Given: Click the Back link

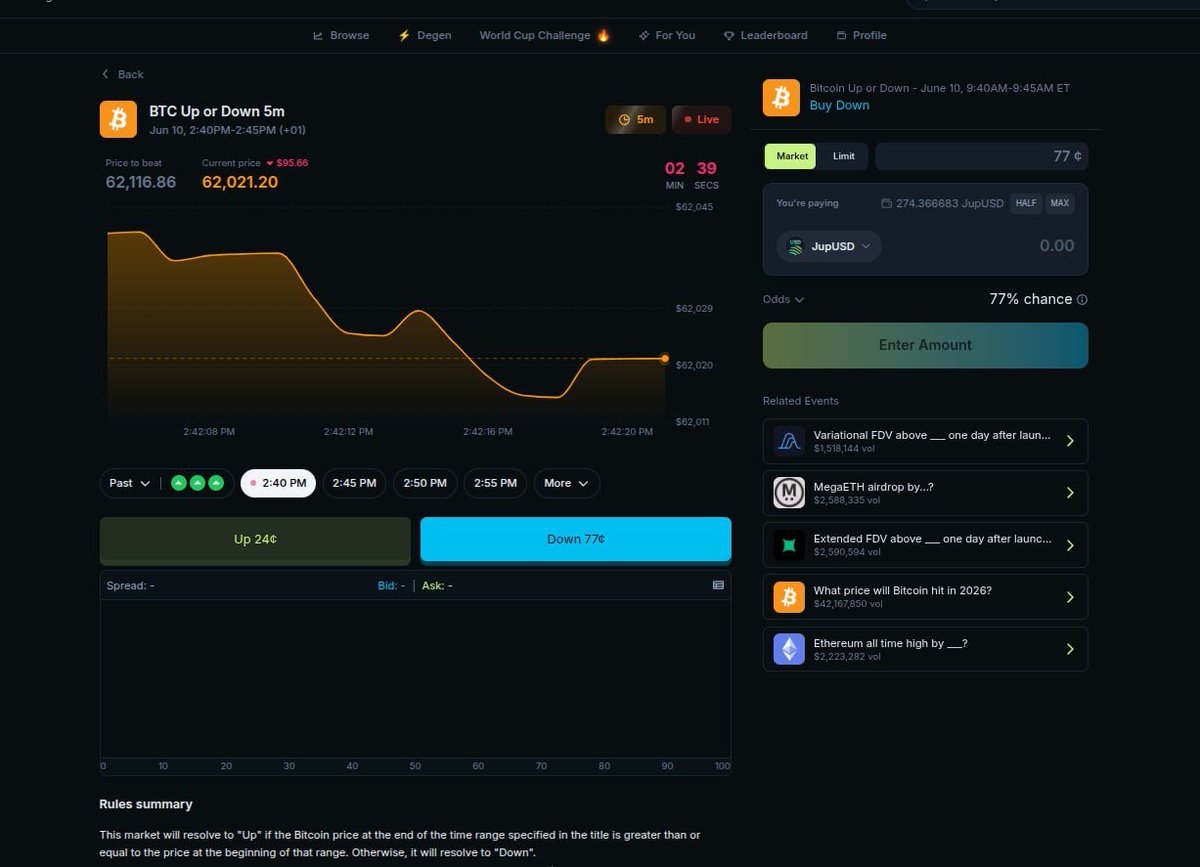Looking at the screenshot, I should 122,74.
